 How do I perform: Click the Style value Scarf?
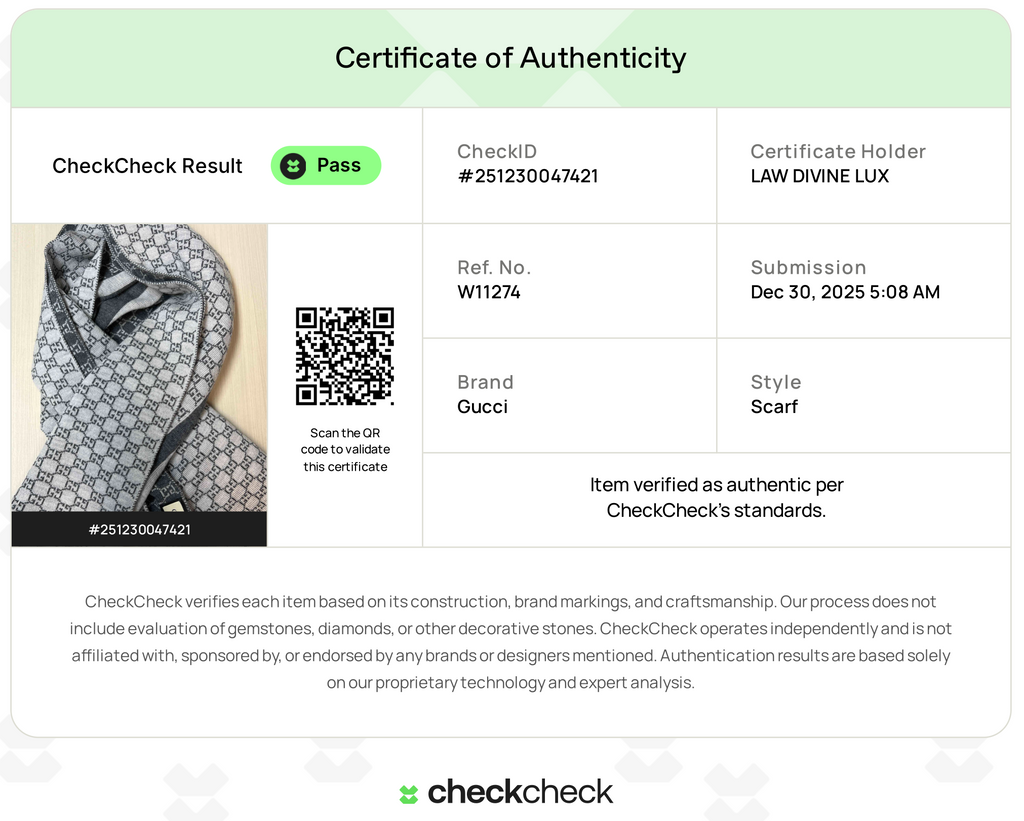point(774,407)
